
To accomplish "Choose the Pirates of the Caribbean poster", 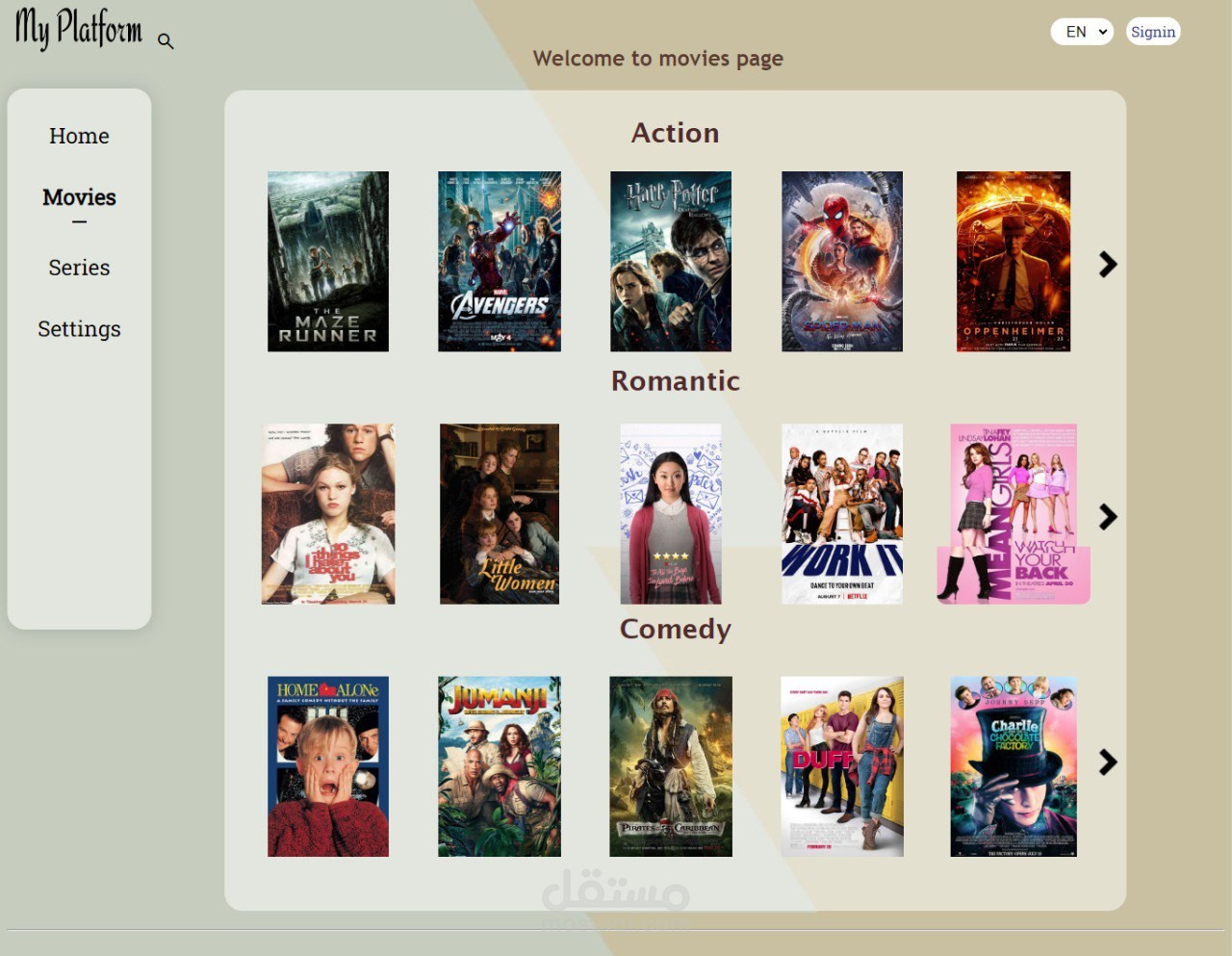I will click(671, 766).
